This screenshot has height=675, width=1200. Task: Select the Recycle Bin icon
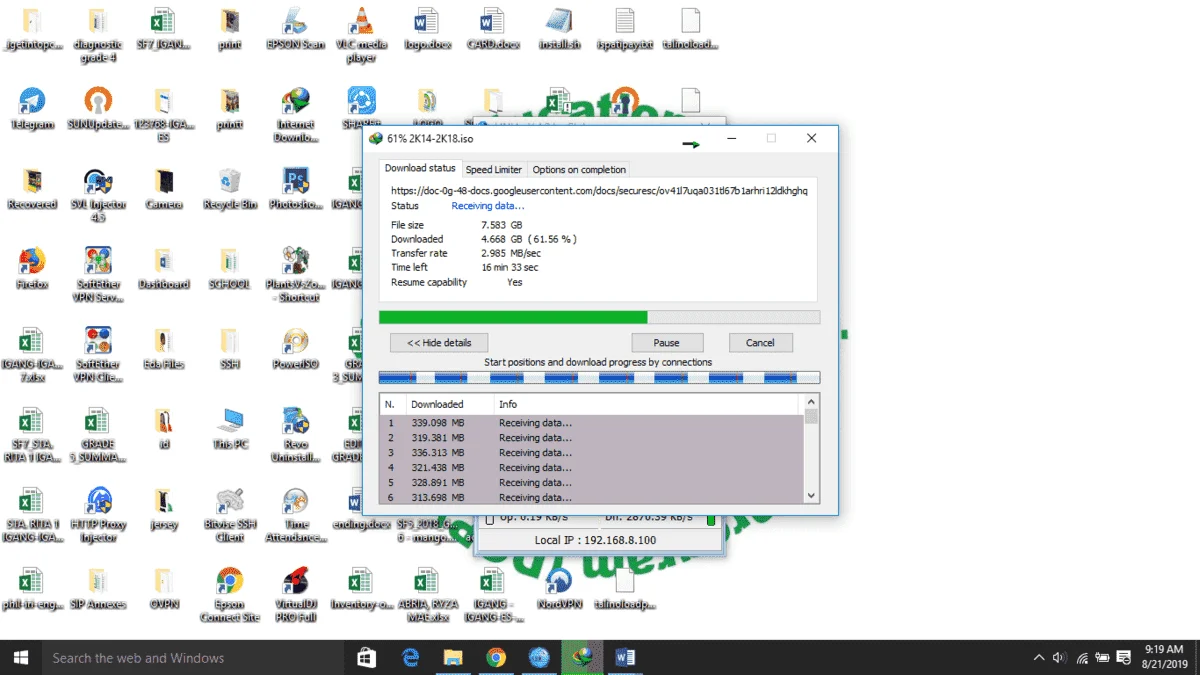[230, 189]
